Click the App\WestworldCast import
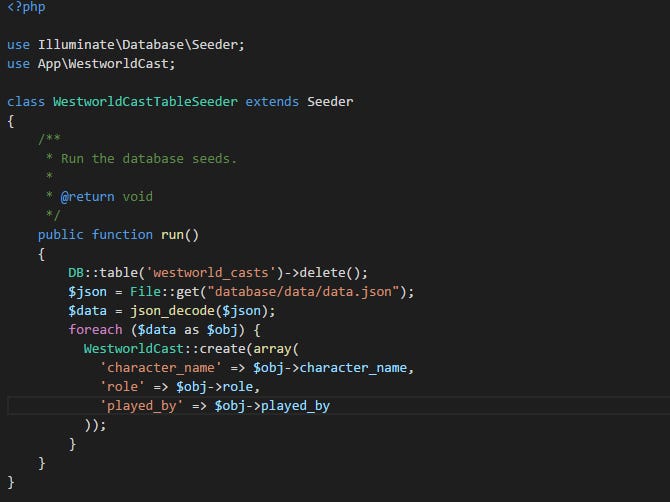 (106, 64)
